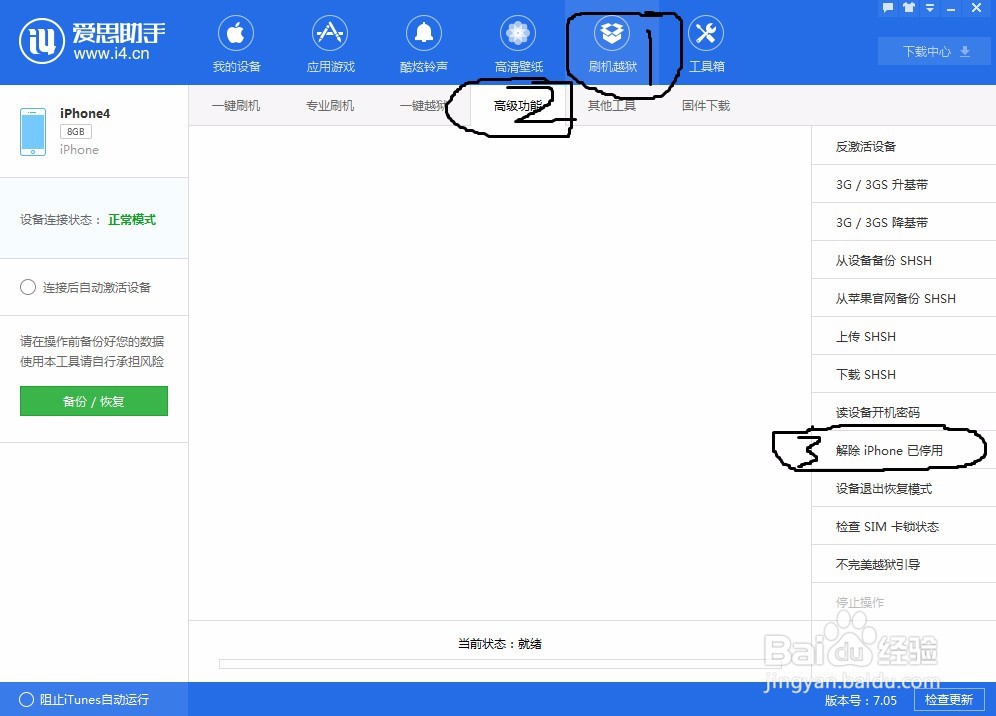Select 3G / 3GS 升基带 function

coord(903,184)
